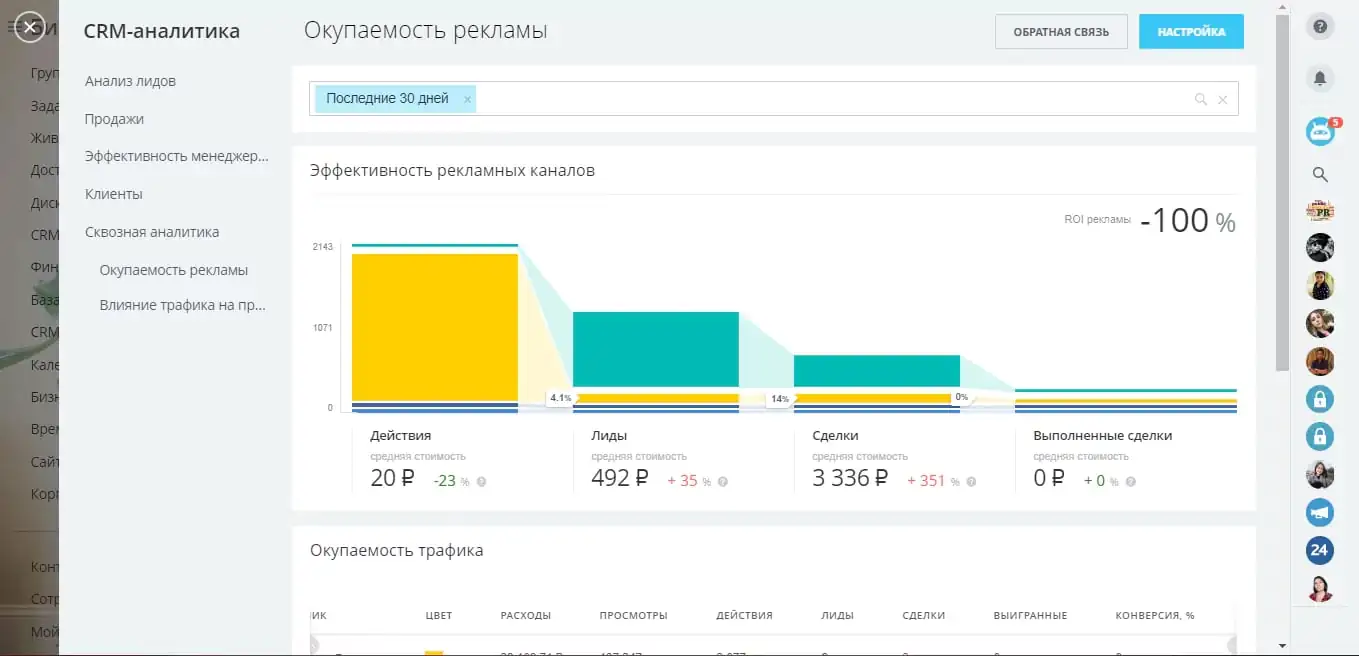
Task: Click the megaphone announcements icon
Action: tap(1320, 512)
